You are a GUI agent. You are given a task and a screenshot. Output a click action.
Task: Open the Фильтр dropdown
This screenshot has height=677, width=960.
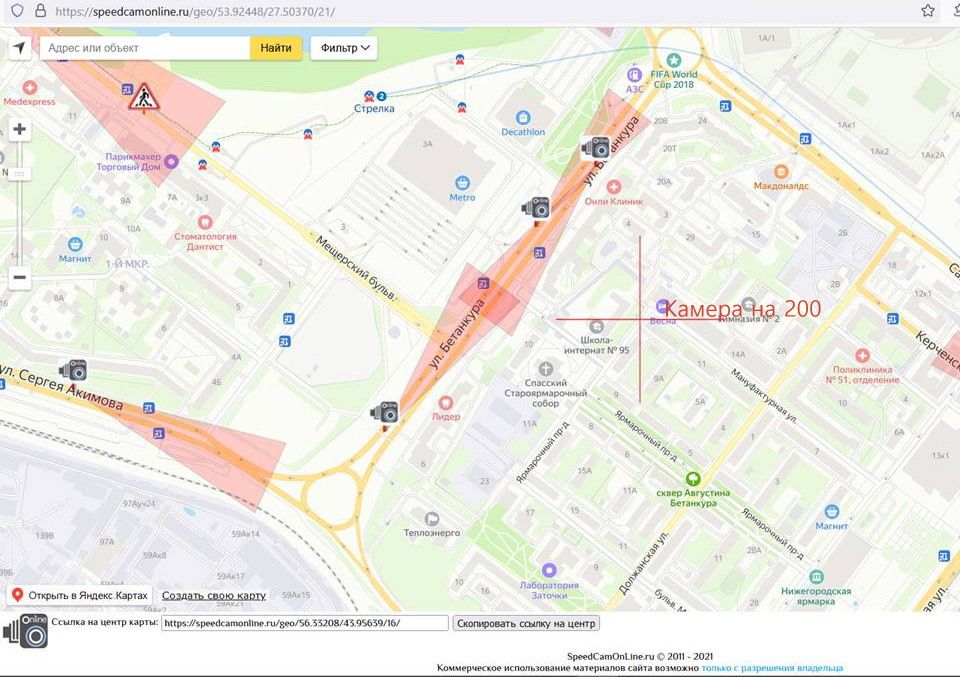[x=343, y=48]
